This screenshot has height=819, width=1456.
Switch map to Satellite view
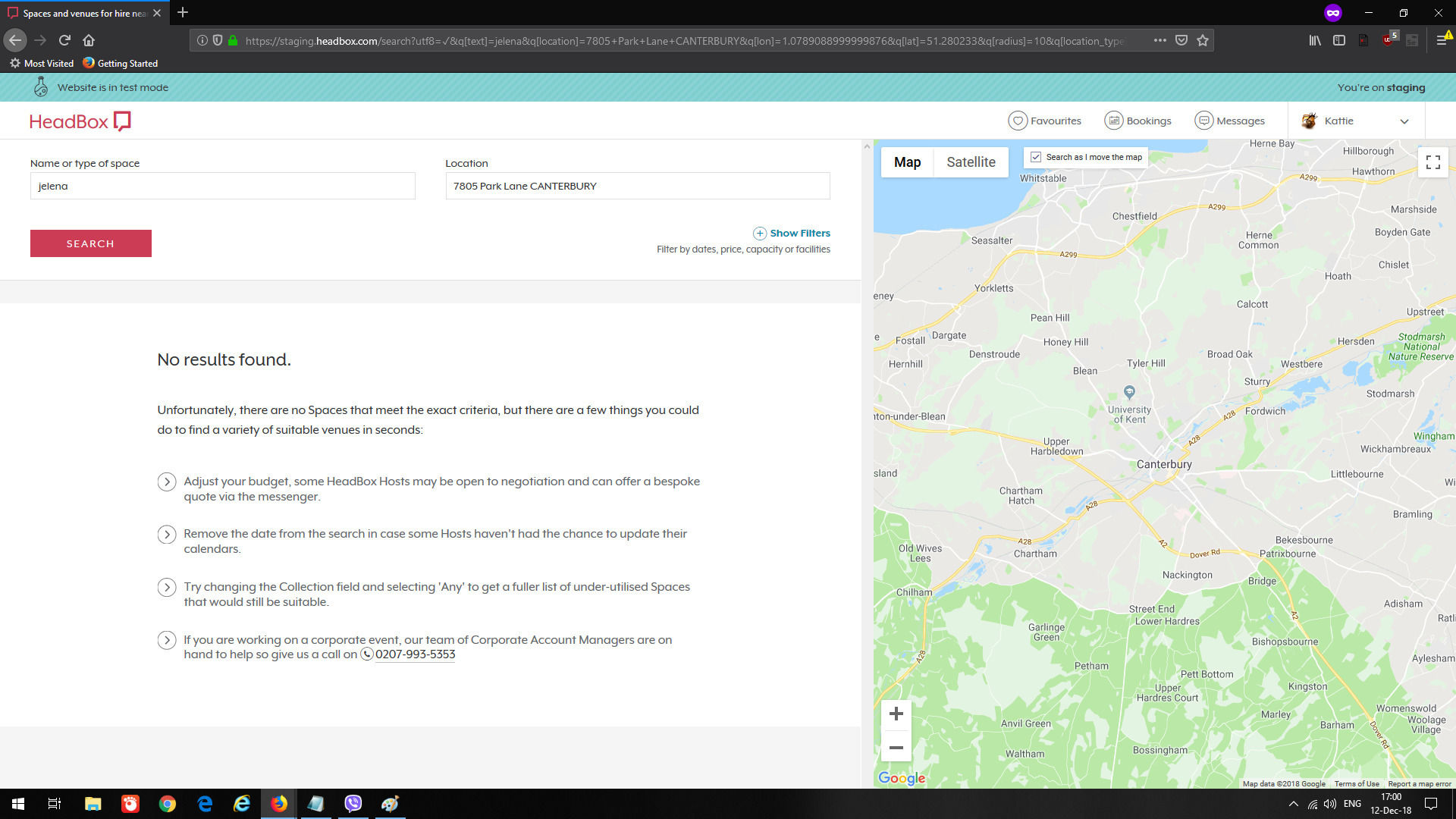tap(971, 162)
